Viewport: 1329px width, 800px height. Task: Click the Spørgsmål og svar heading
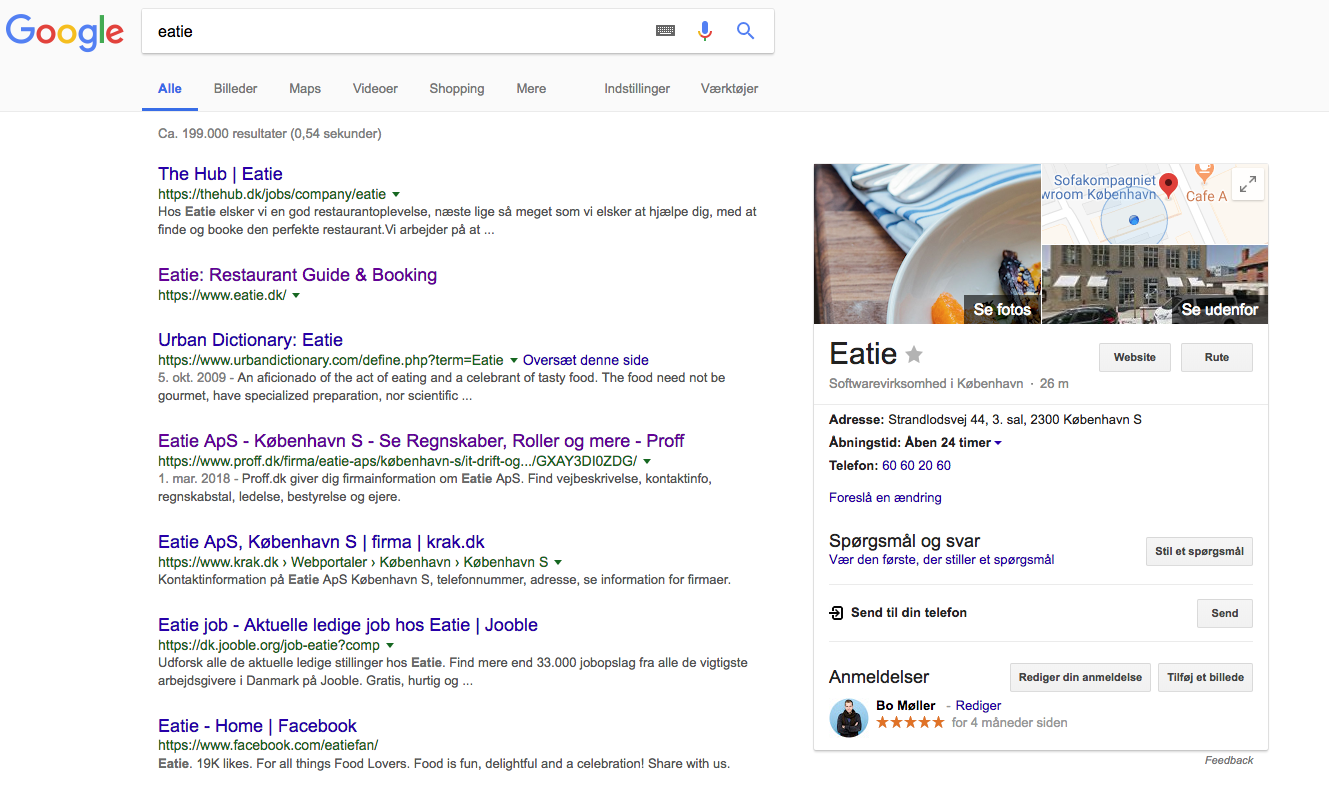(904, 541)
